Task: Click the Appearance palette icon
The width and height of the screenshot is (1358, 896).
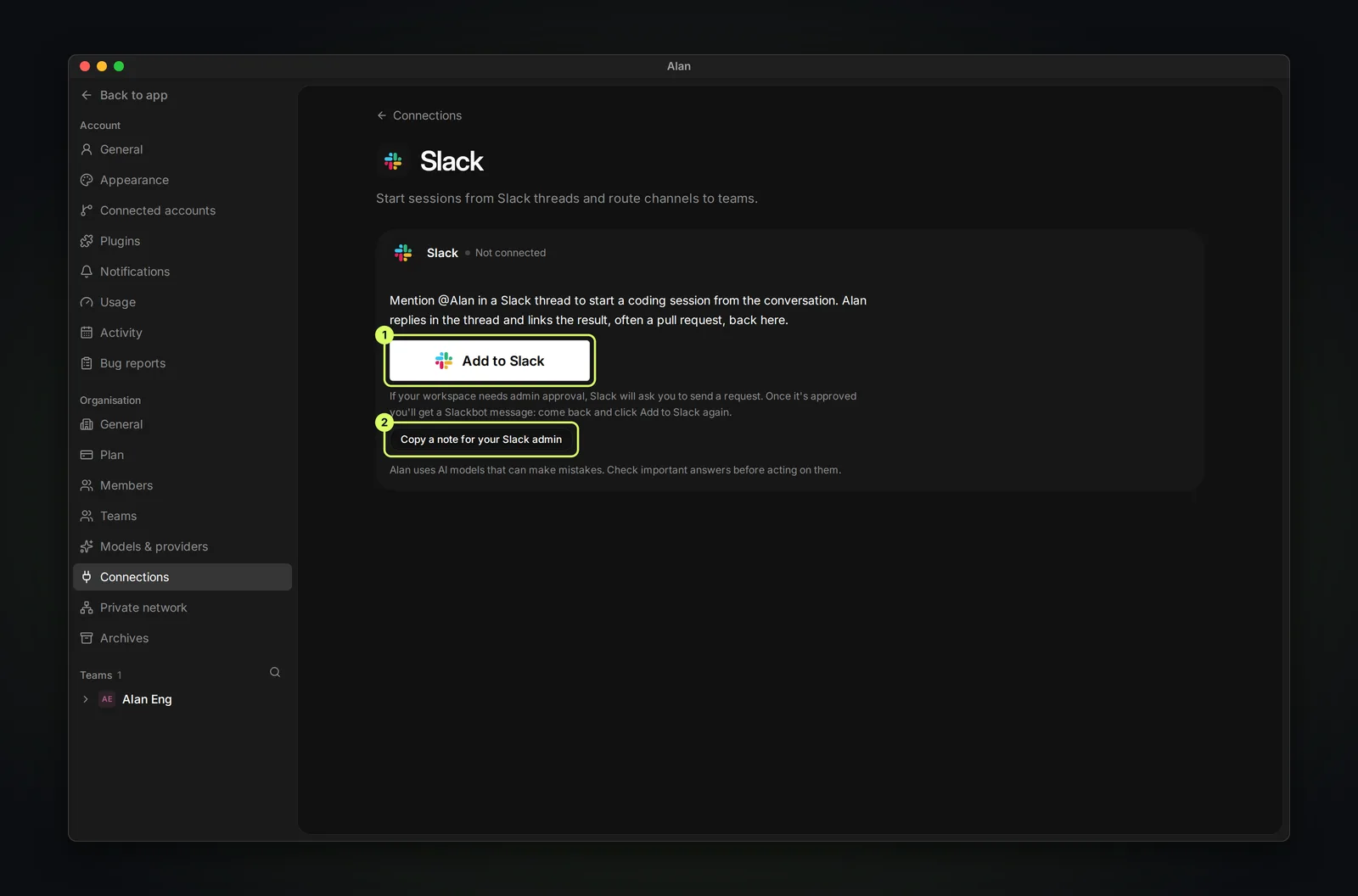Action: 87,180
